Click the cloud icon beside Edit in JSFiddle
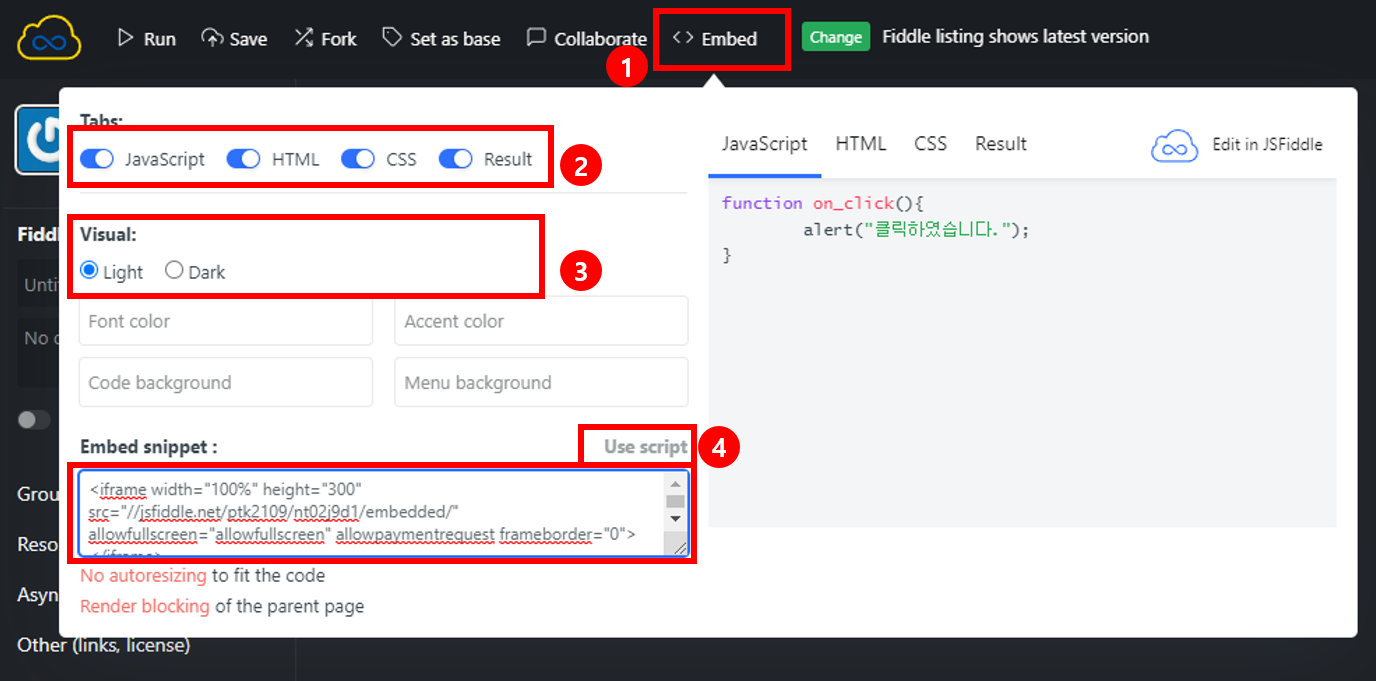The height and width of the screenshot is (681, 1376). (x=1175, y=146)
